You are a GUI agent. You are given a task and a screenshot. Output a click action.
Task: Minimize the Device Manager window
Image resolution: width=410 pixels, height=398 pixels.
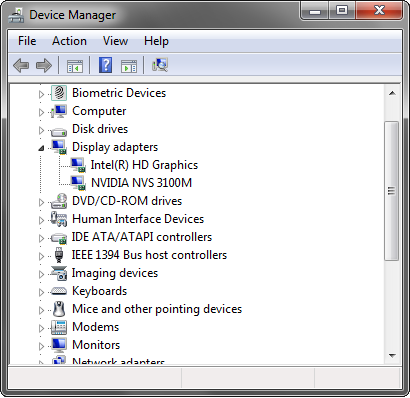(x=315, y=12)
